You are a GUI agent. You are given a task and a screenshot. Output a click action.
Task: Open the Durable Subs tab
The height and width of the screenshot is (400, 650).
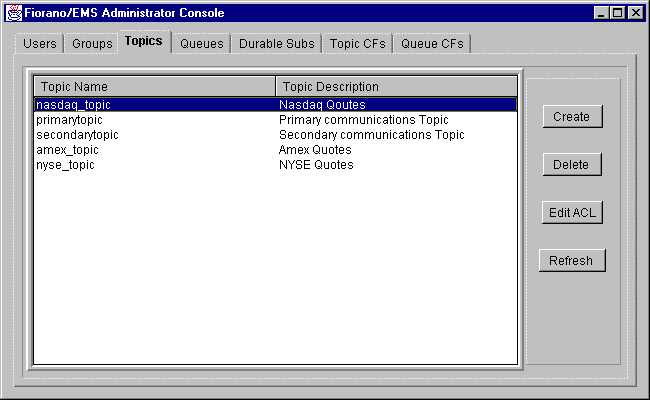click(276, 44)
